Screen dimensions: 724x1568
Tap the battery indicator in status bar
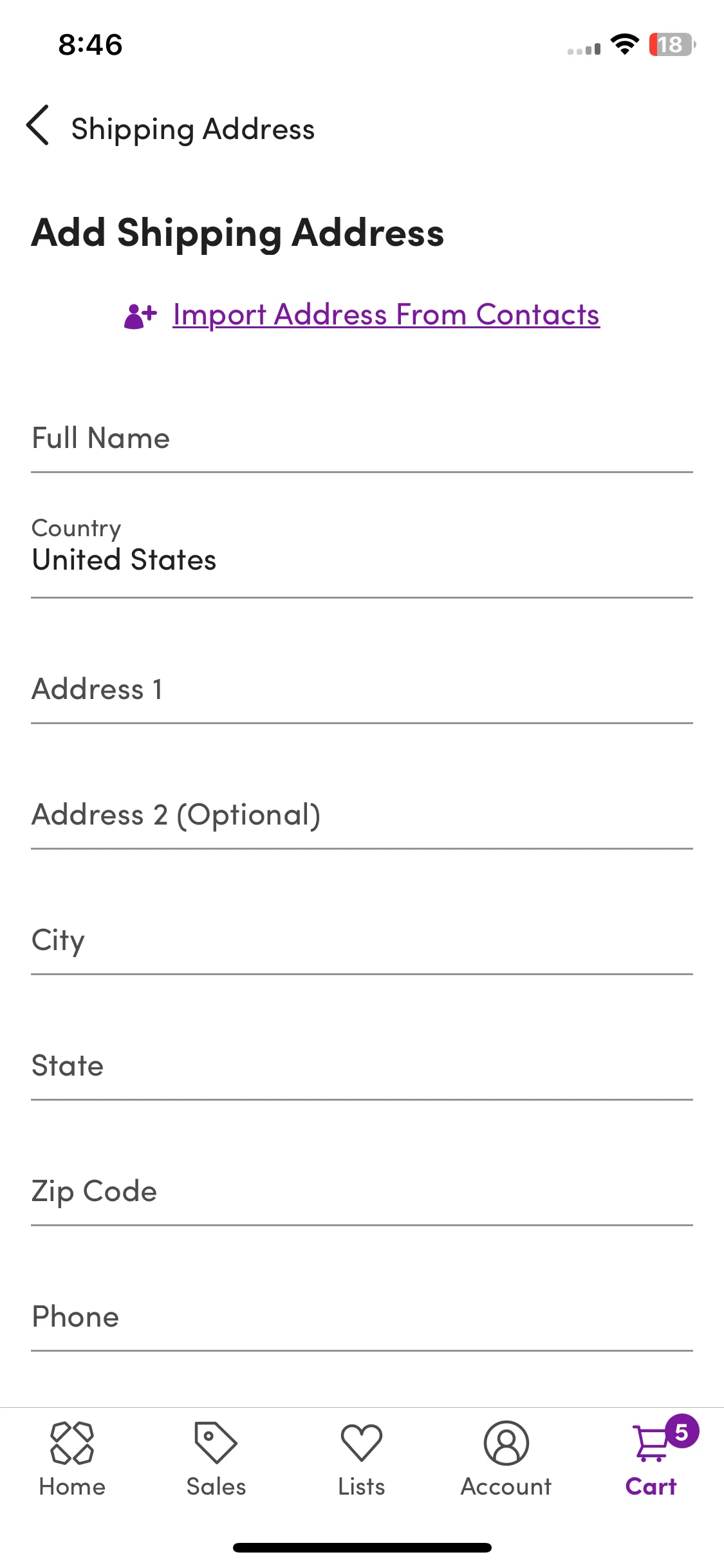click(x=672, y=44)
